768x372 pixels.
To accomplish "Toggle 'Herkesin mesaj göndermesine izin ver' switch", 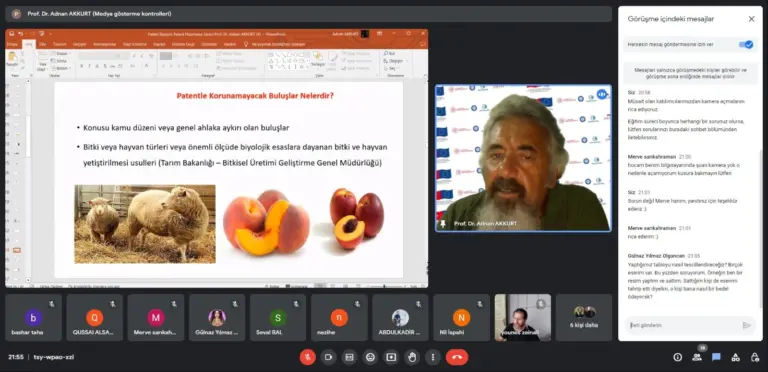I will [x=746, y=45].
